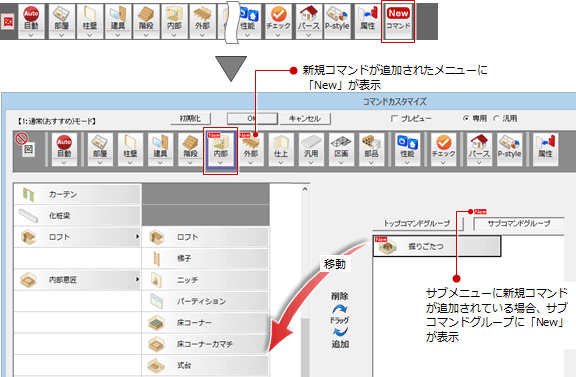This screenshot has width=576, height=377.
Task: Select the 汎用 radio button
Action: pyautogui.click(x=496, y=118)
